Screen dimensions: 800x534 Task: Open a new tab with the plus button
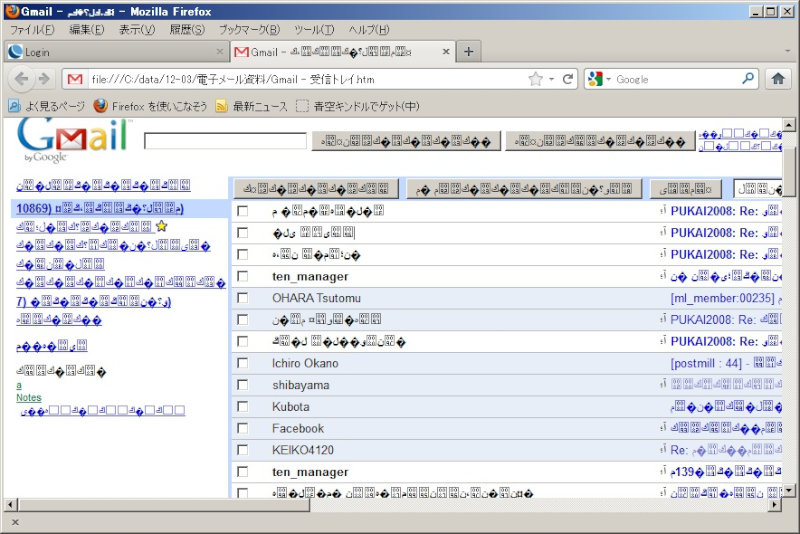[468, 52]
